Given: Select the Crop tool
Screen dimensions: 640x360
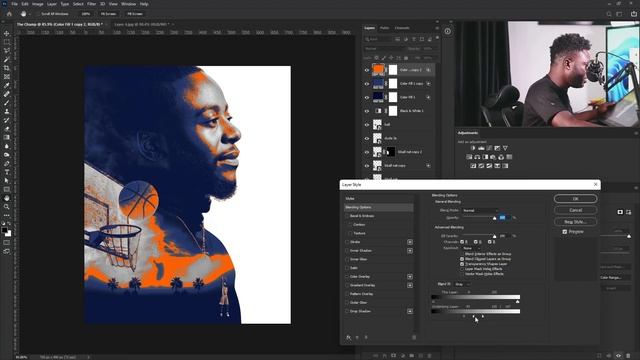Looking at the screenshot, I should click(x=7, y=68).
